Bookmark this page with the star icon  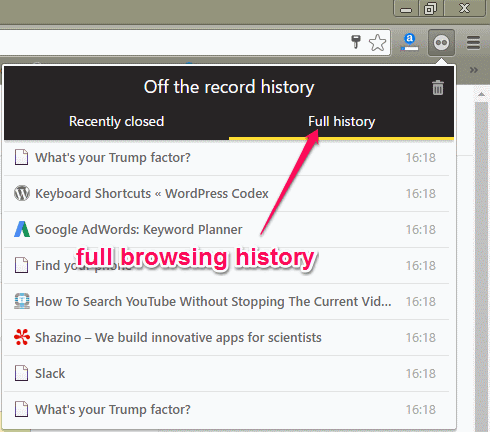click(x=377, y=43)
